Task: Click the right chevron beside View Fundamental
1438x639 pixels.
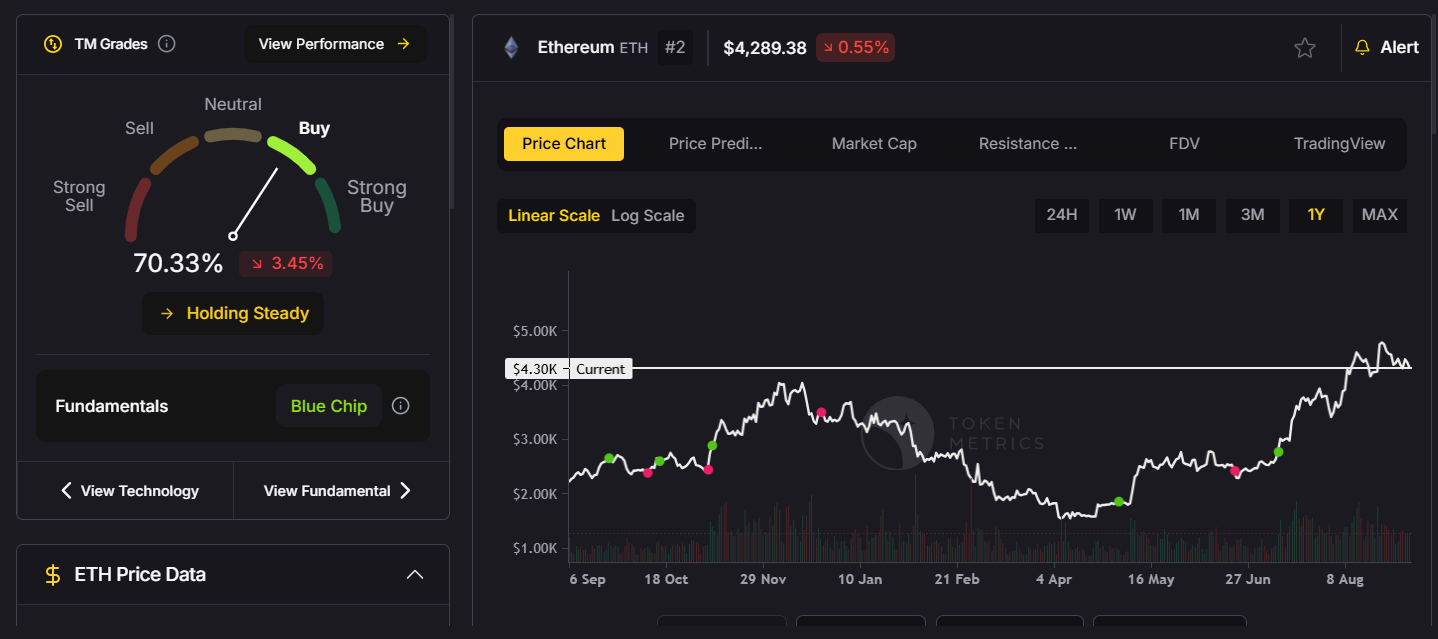Action: tap(405, 491)
